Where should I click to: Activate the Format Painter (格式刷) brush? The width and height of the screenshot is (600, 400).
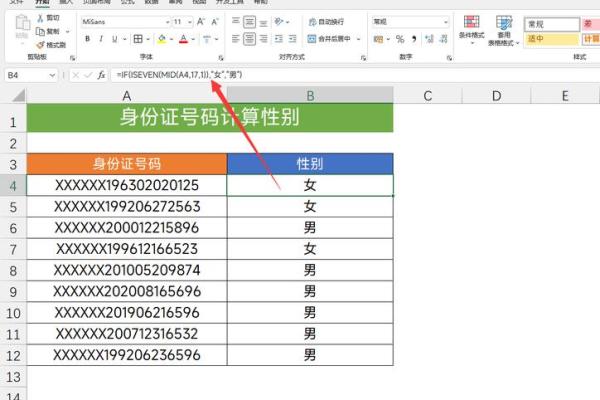[40, 45]
